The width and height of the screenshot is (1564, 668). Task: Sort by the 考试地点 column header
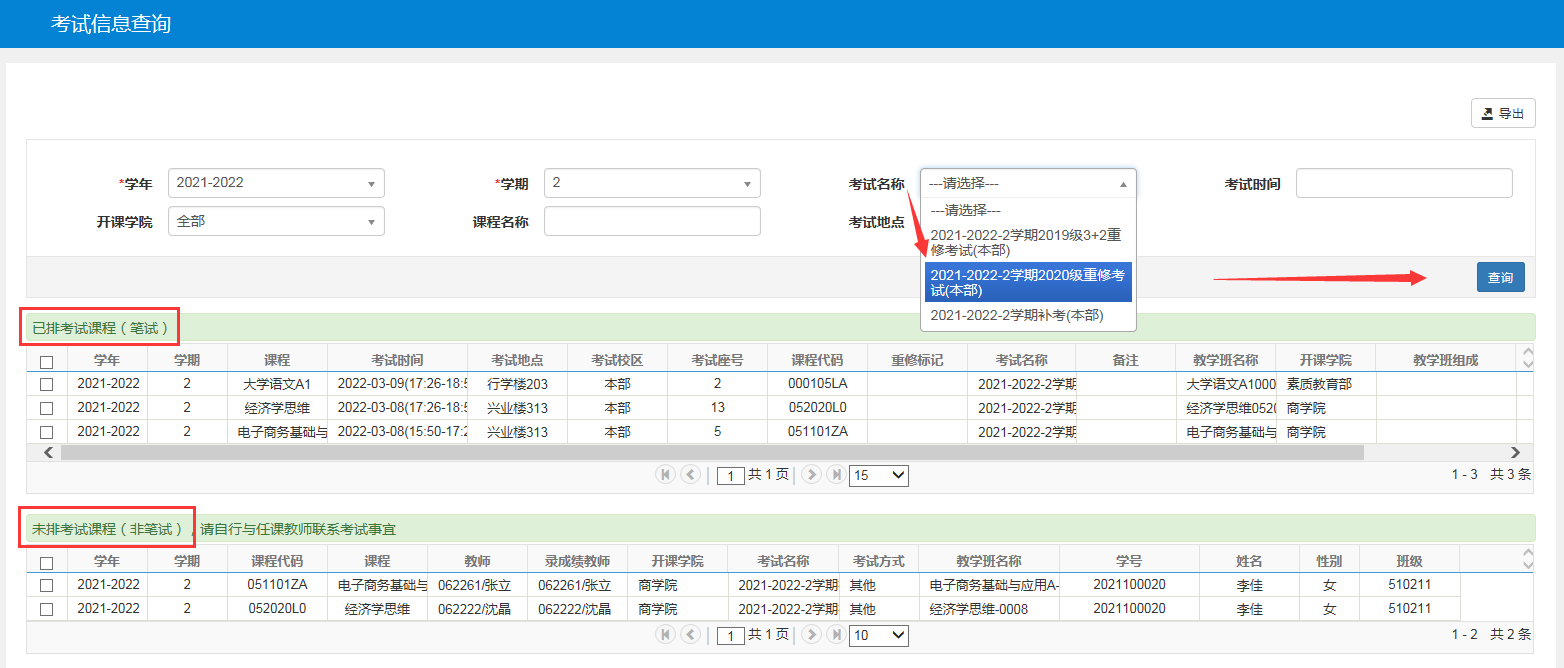[x=517, y=360]
